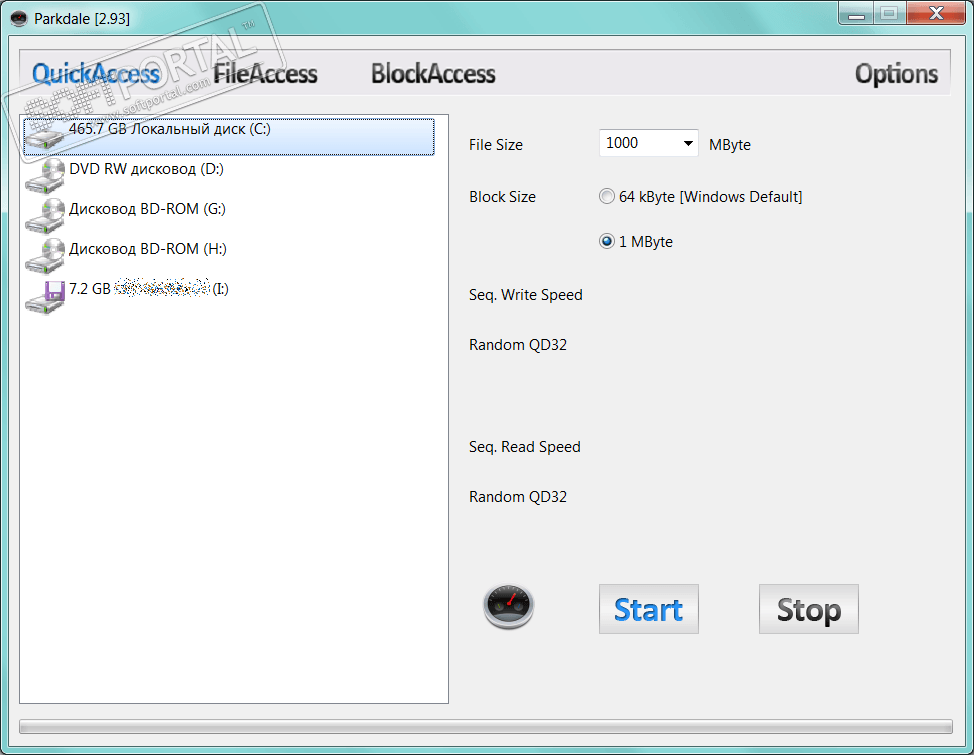The width and height of the screenshot is (974, 755).
Task: Click the BD-ROM drive G: icon
Action: click(x=45, y=216)
